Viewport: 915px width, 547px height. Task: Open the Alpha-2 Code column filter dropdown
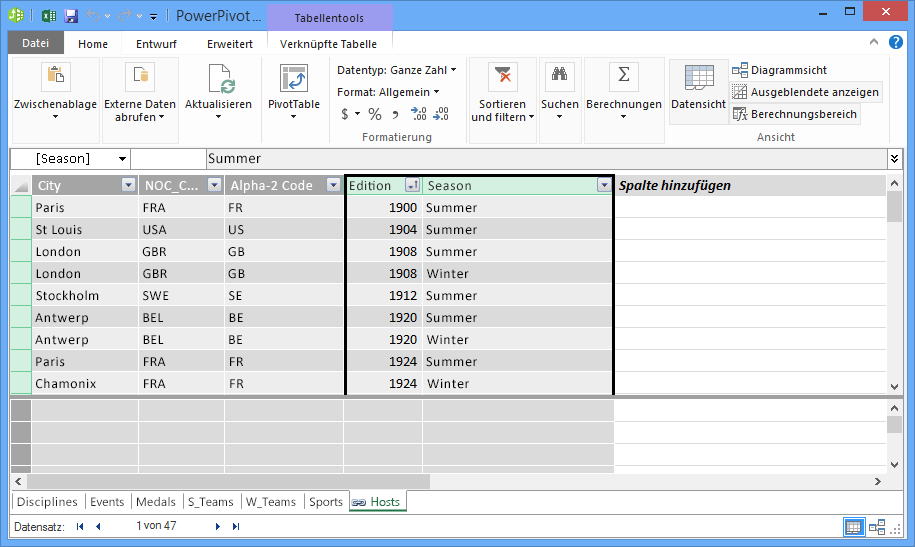[x=333, y=186]
